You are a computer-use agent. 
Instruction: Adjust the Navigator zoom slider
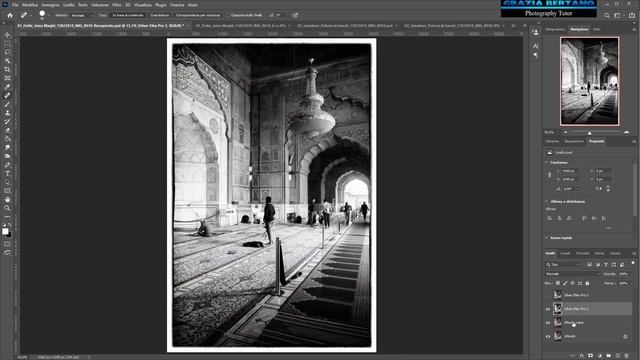(x=589, y=132)
